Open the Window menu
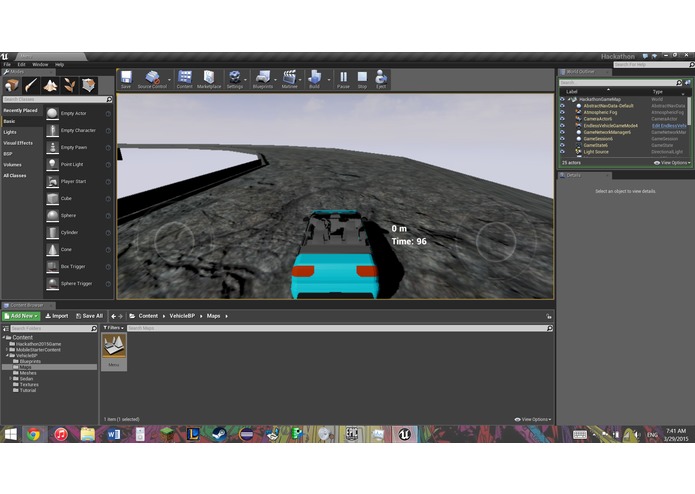This screenshot has width=695, height=494. tap(40, 65)
